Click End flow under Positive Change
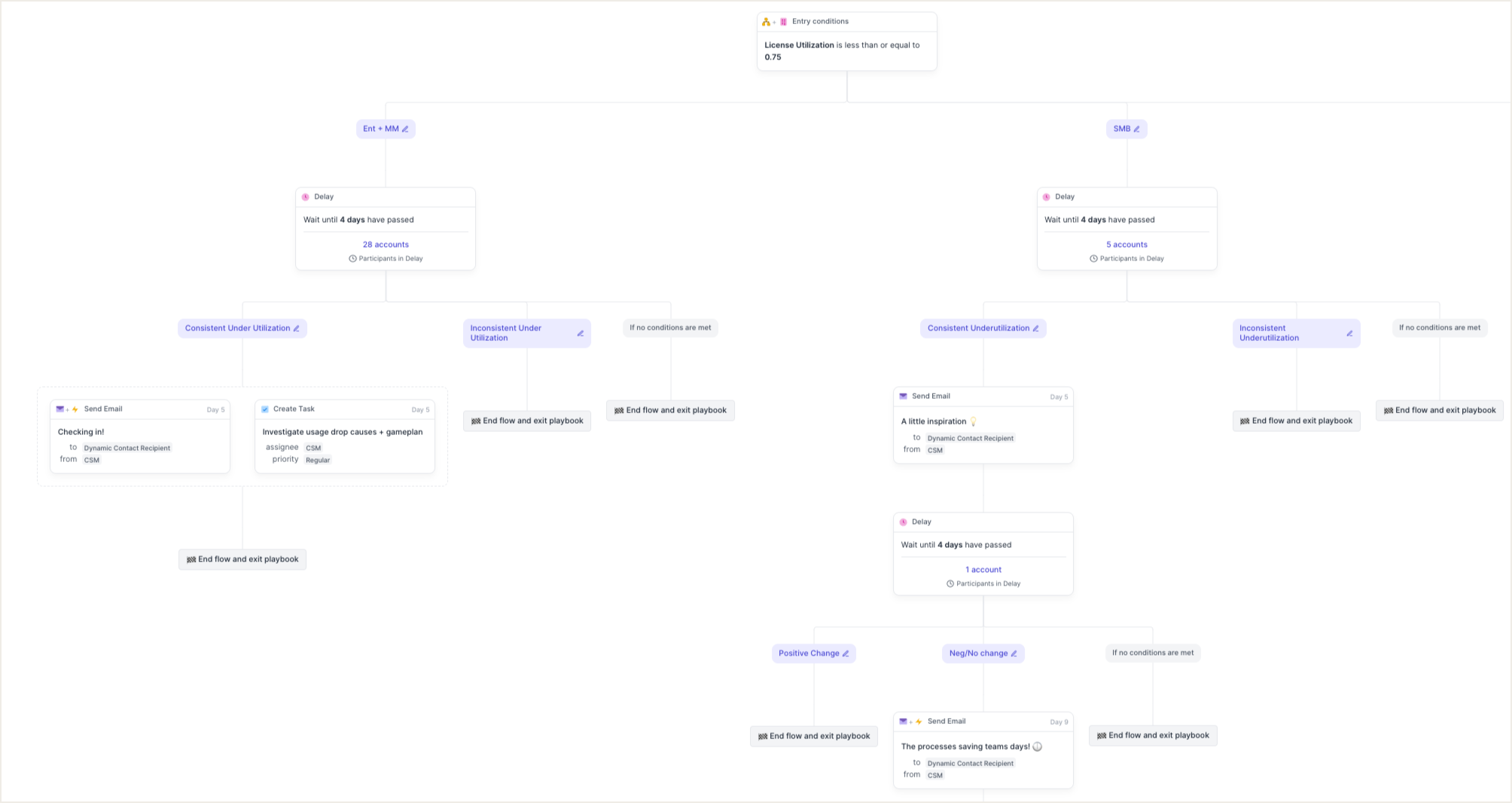The image size is (1512, 803). pos(813,736)
